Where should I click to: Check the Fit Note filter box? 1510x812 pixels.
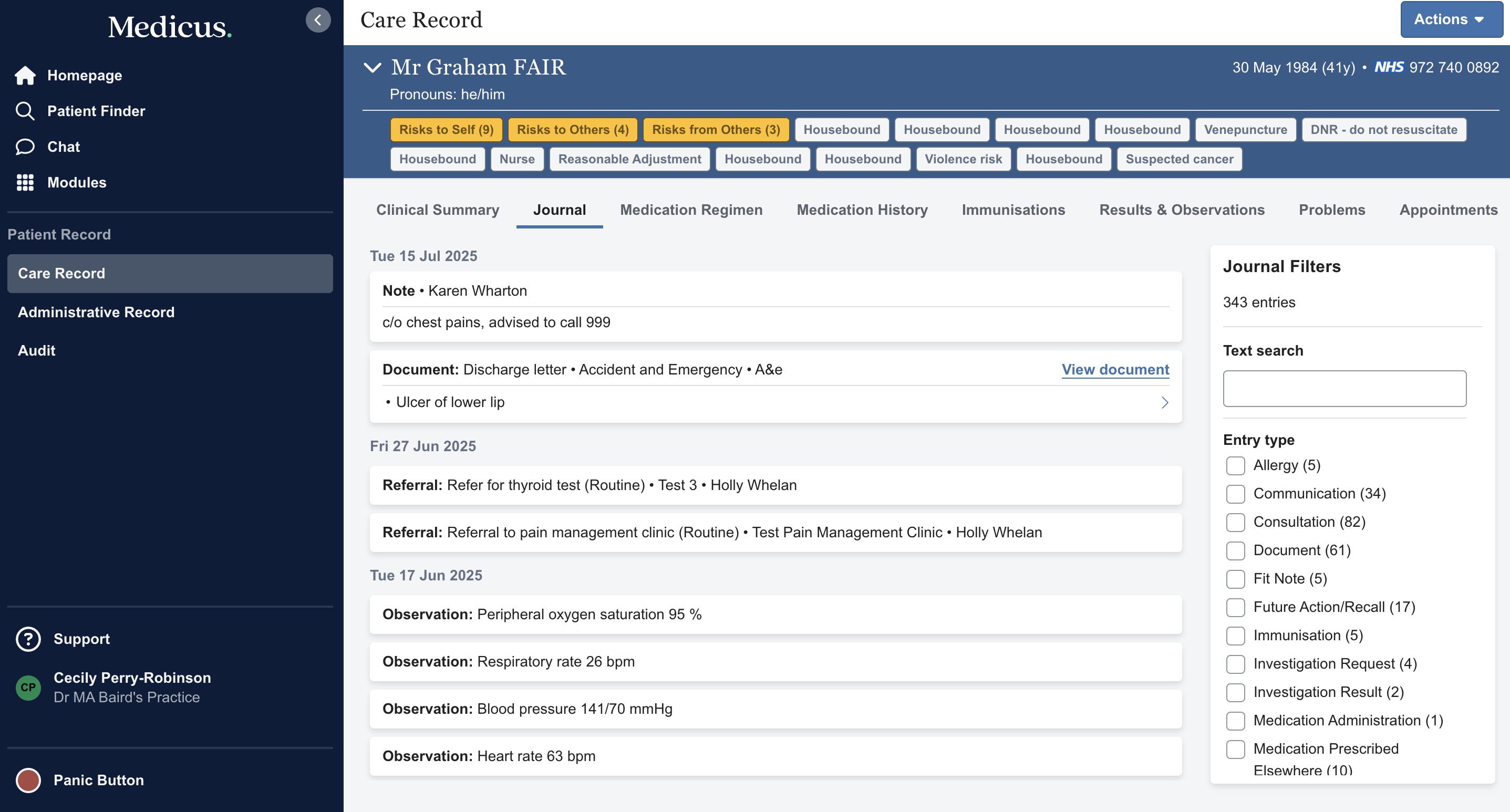coord(1235,579)
